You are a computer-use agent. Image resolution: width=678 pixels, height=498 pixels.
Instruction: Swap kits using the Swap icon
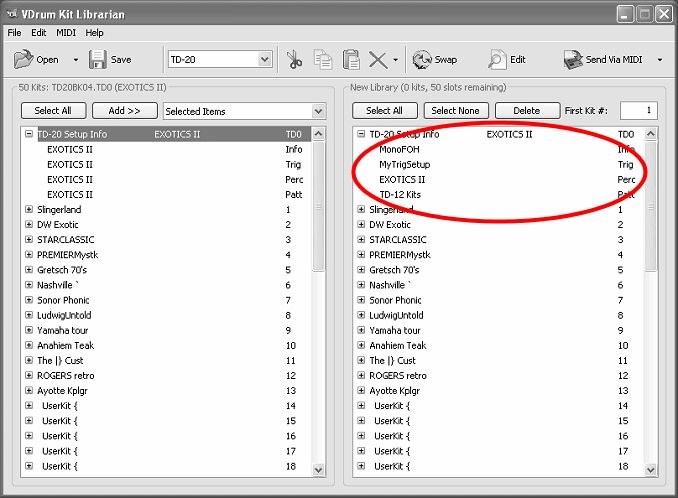pyautogui.click(x=421, y=60)
